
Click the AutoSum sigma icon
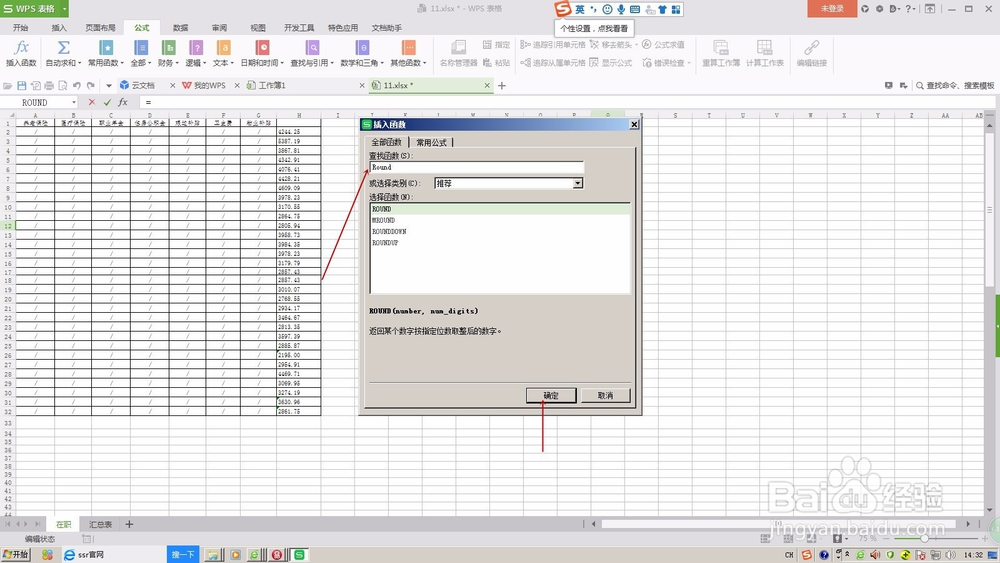(63, 48)
